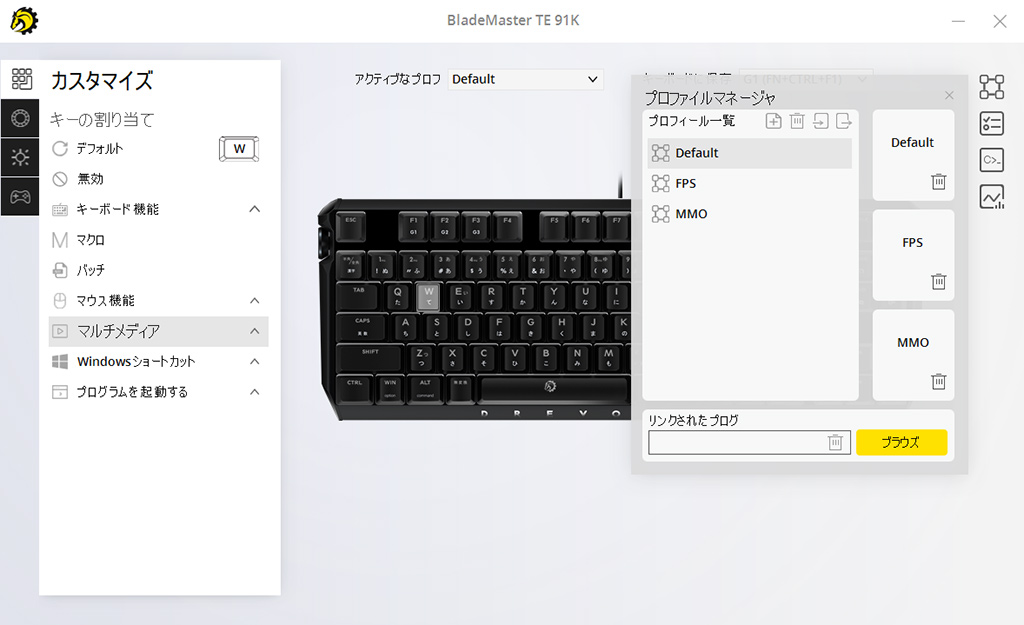
Task: Click the SHIFT key on keyboard image
Action: coord(370,358)
